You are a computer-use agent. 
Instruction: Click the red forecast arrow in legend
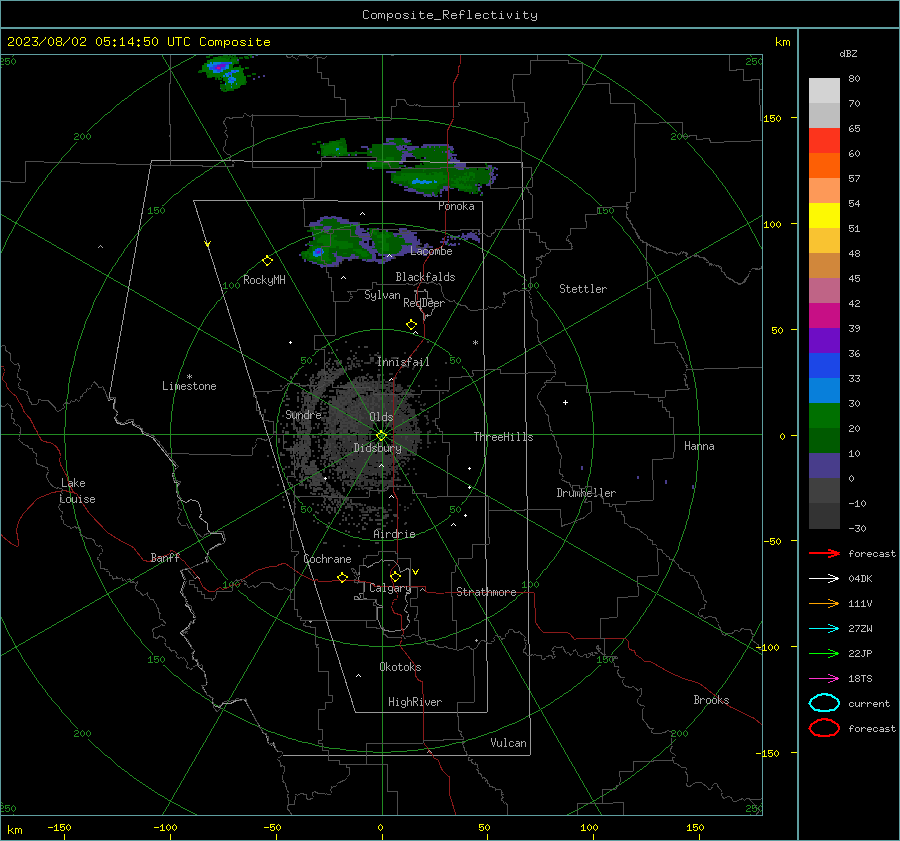(x=824, y=553)
